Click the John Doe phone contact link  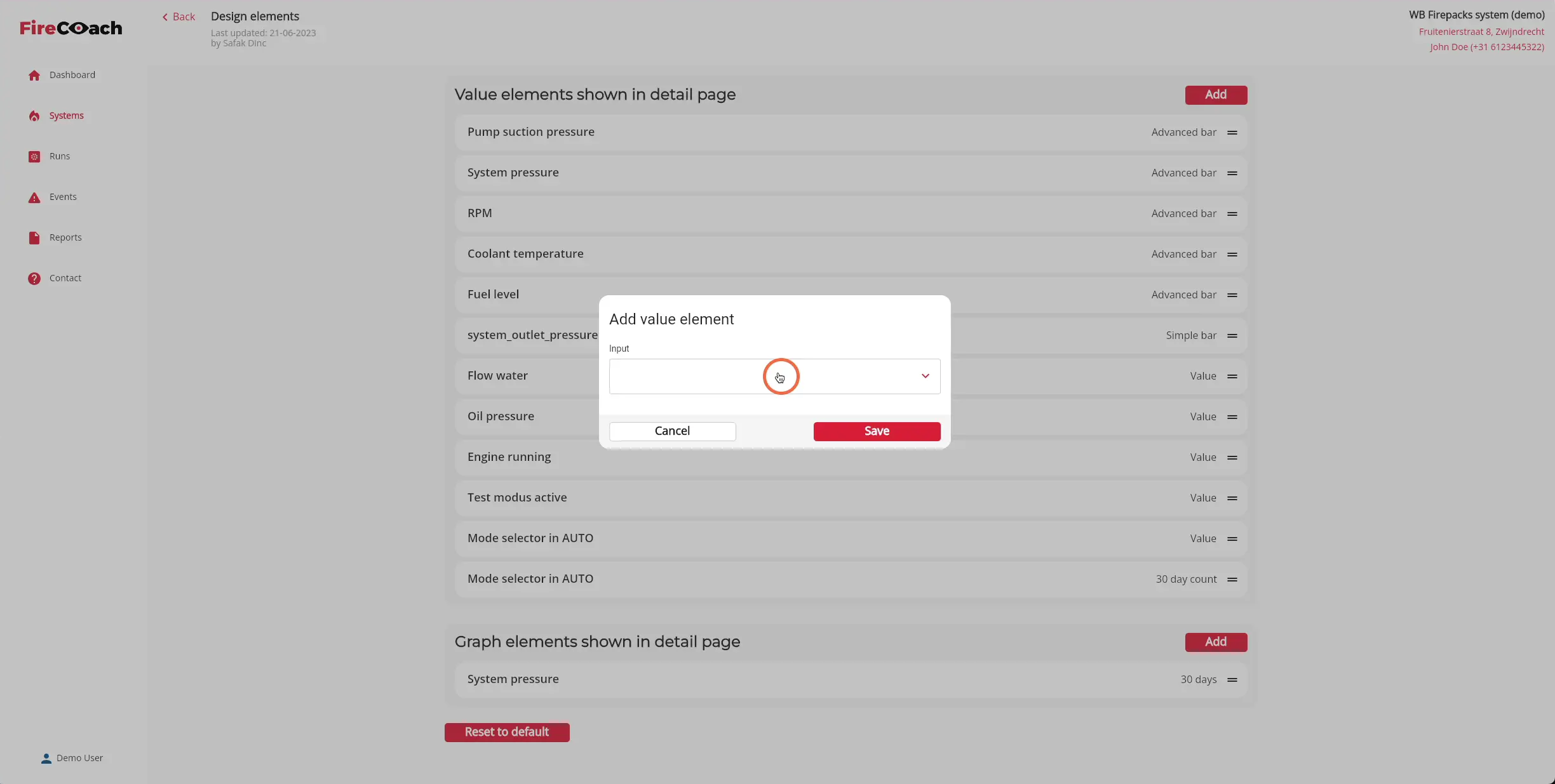coord(1486,47)
